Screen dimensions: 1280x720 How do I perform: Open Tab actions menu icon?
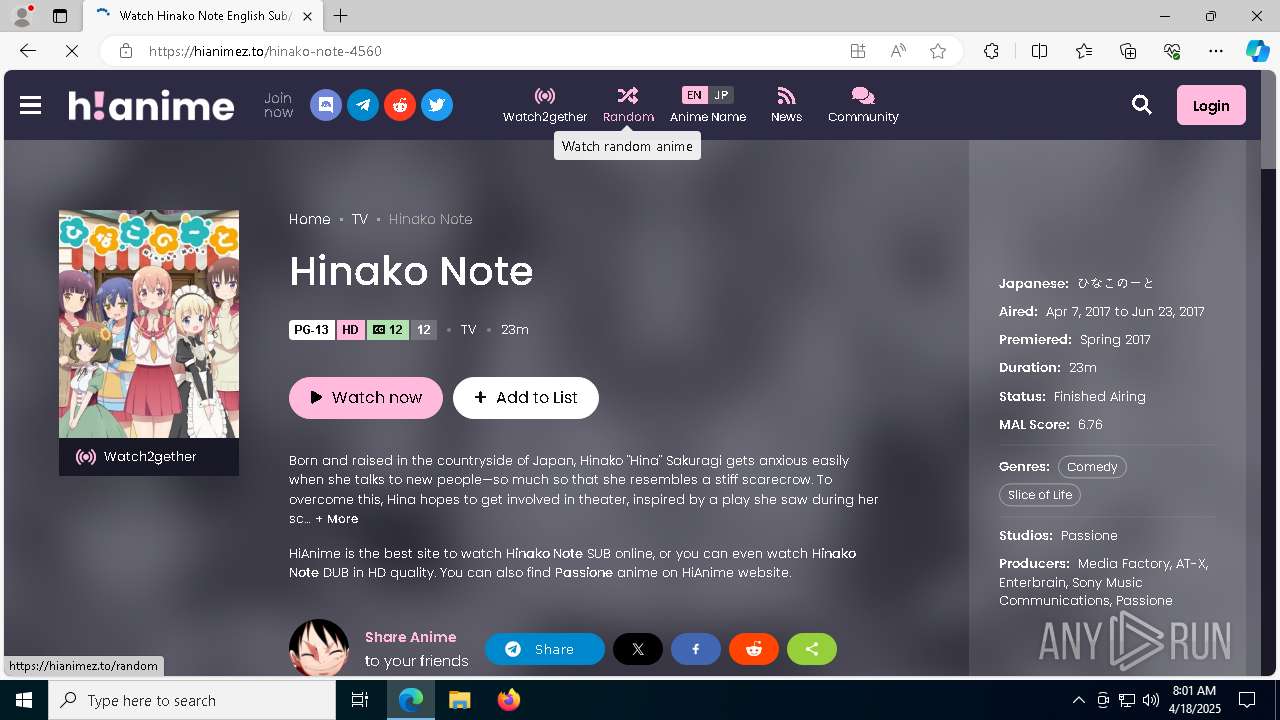pos(60,16)
